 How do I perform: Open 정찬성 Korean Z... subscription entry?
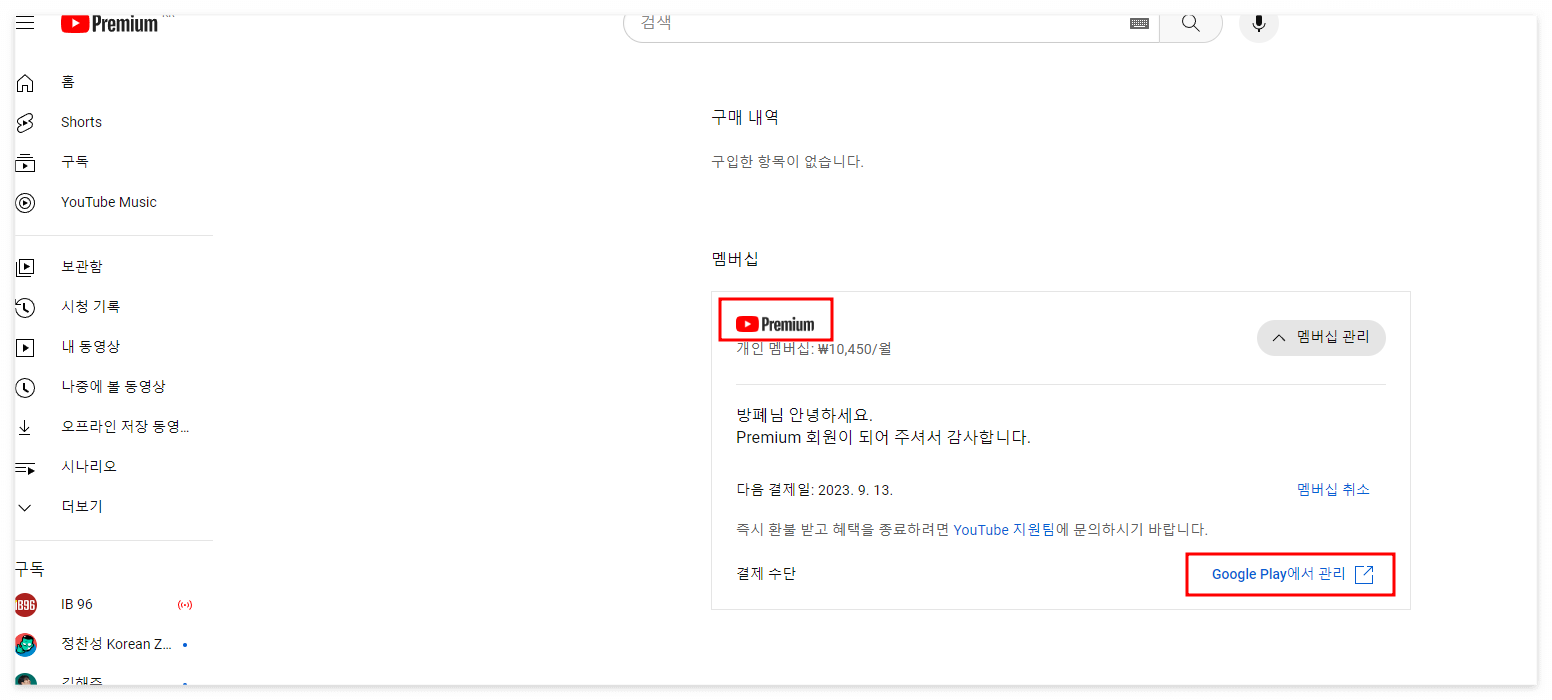tap(114, 645)
